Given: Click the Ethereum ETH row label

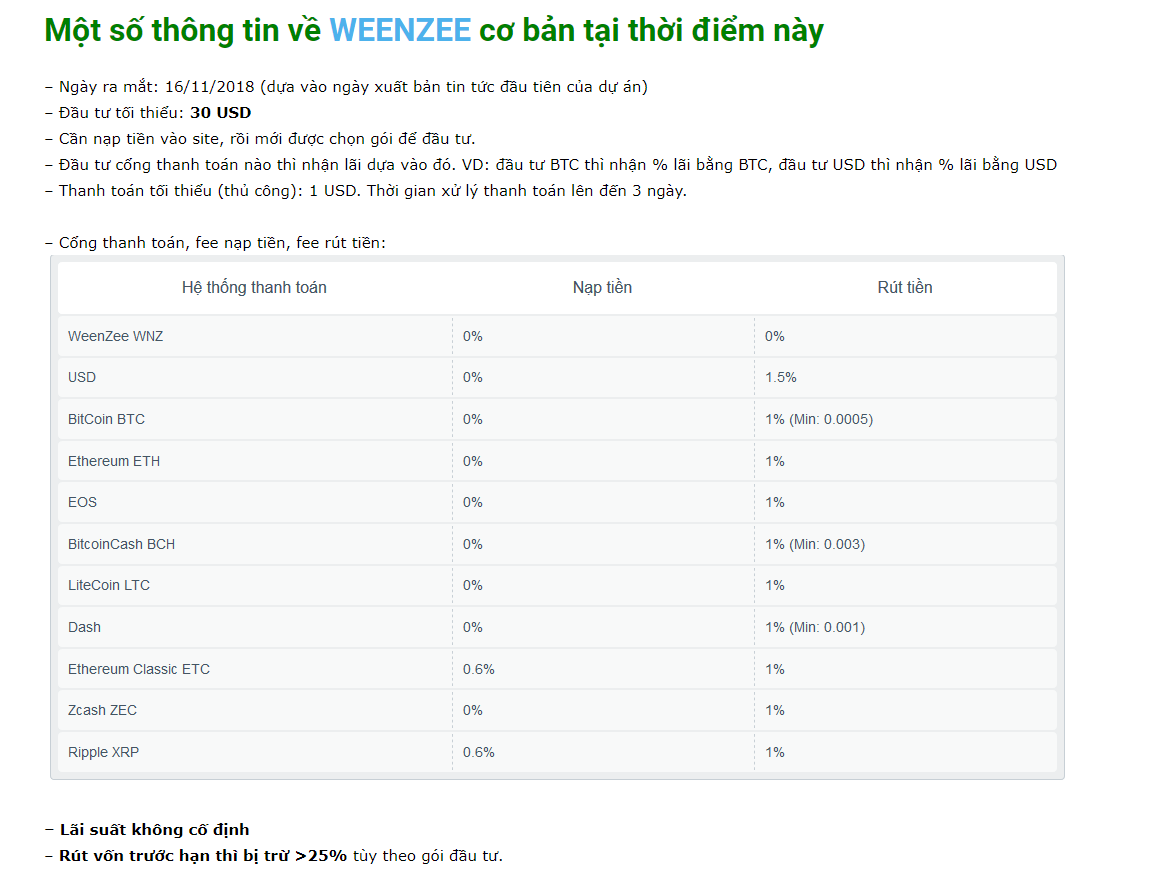Looking at the screenshot, I should click(x=114, y=461).
